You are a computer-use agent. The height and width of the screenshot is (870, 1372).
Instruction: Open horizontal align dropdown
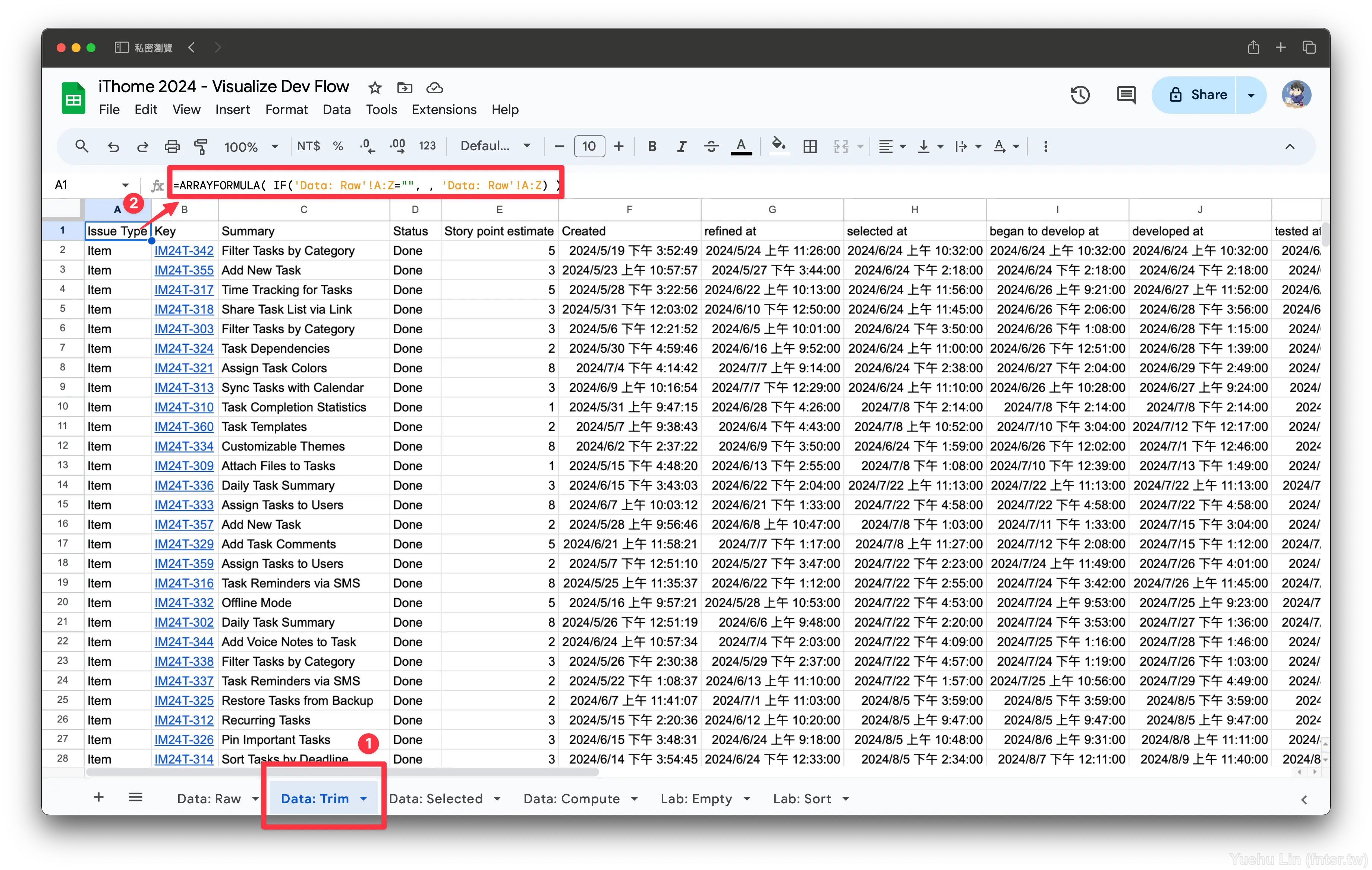tap(892, 146)
